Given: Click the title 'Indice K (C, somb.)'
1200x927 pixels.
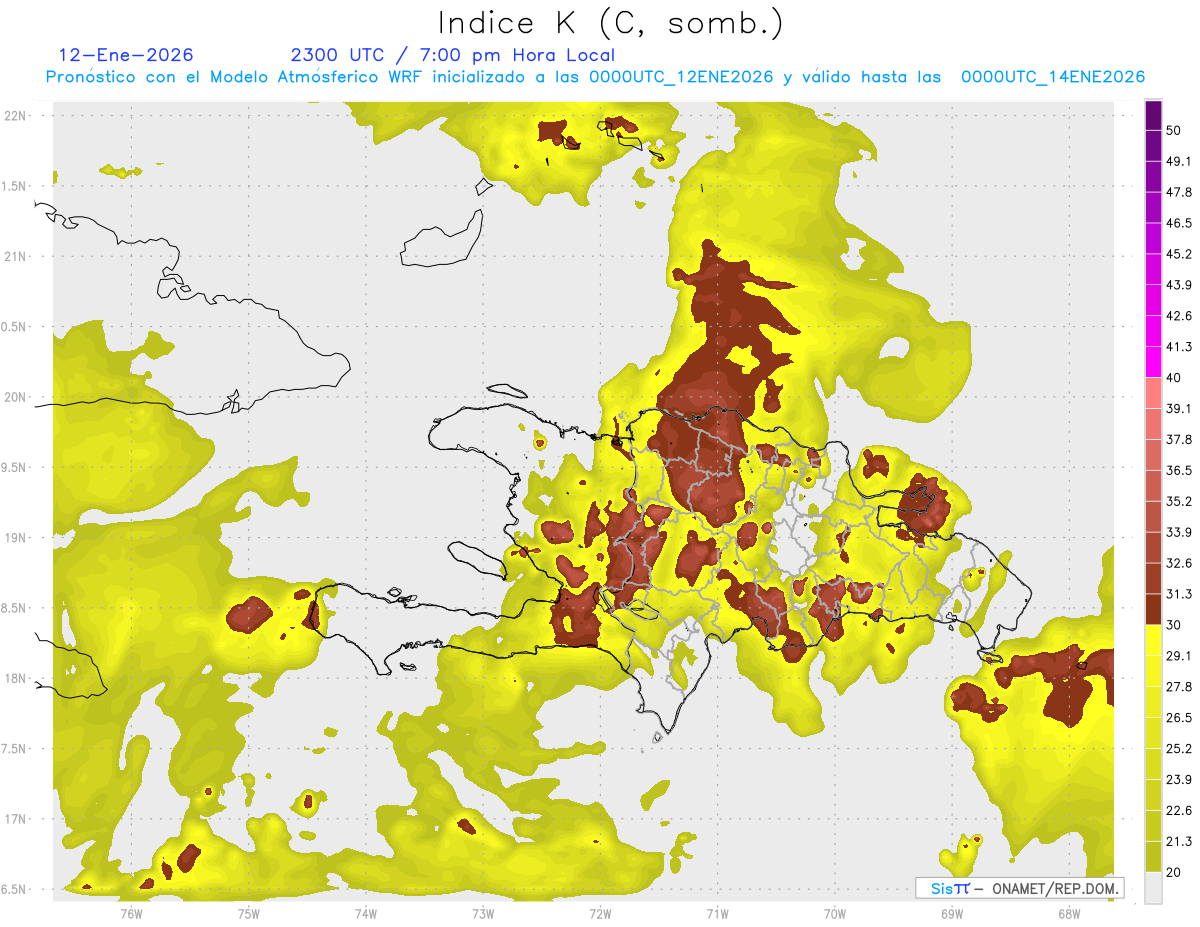Looking at the screenshot, I should point(610,23).
